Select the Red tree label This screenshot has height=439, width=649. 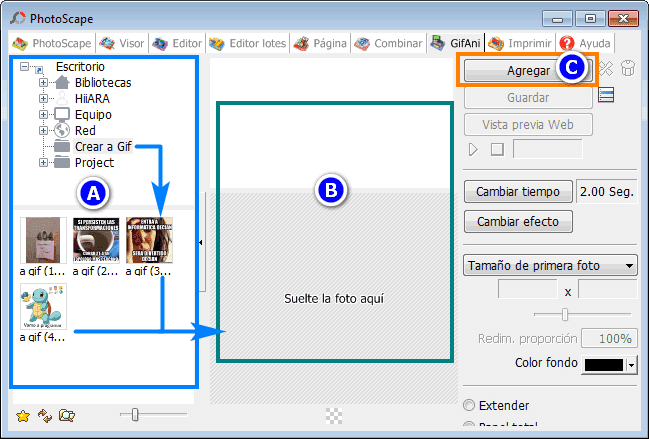85,130
